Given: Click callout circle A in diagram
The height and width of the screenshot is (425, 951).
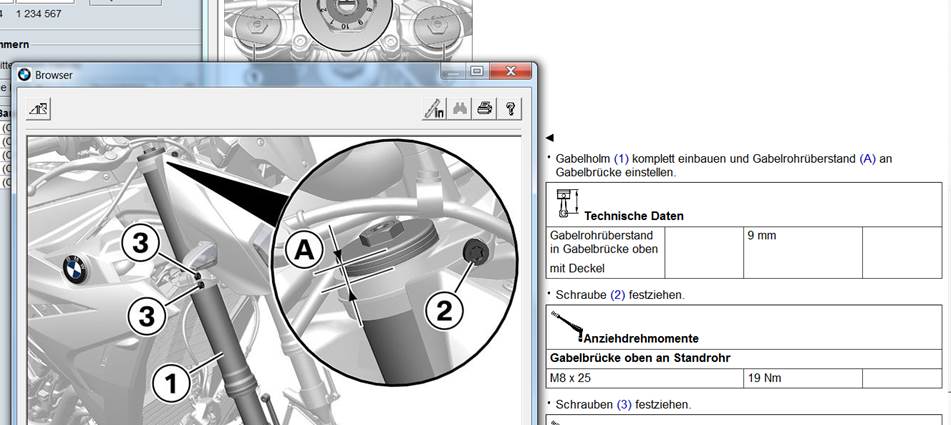Looking at the screenshot, I should point(303,250).
